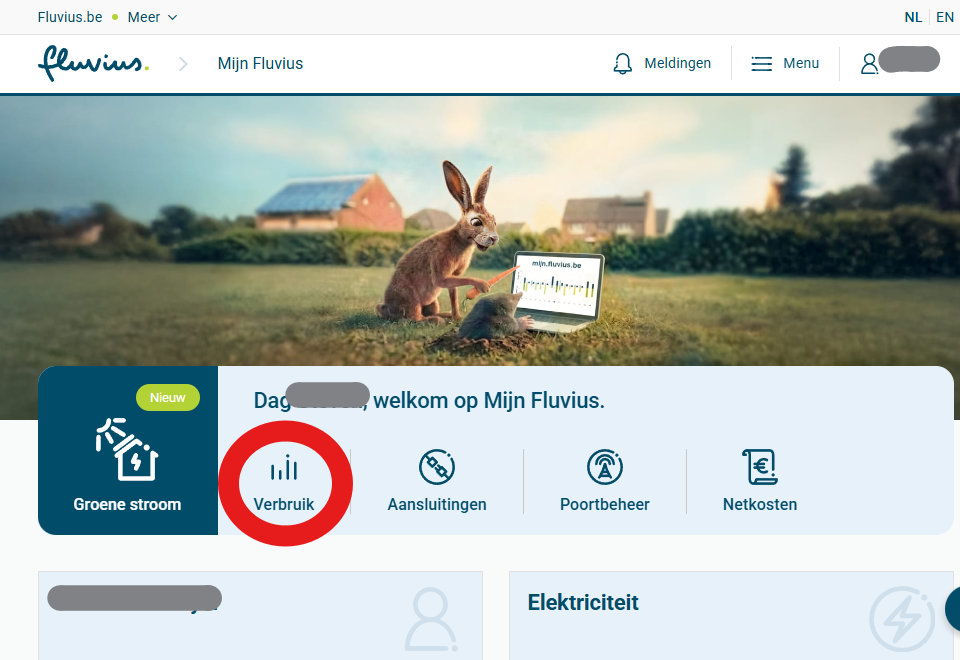Go to Fluvius.be link
Viewport: 960px width, 660px height.
(x=70, y=17)
